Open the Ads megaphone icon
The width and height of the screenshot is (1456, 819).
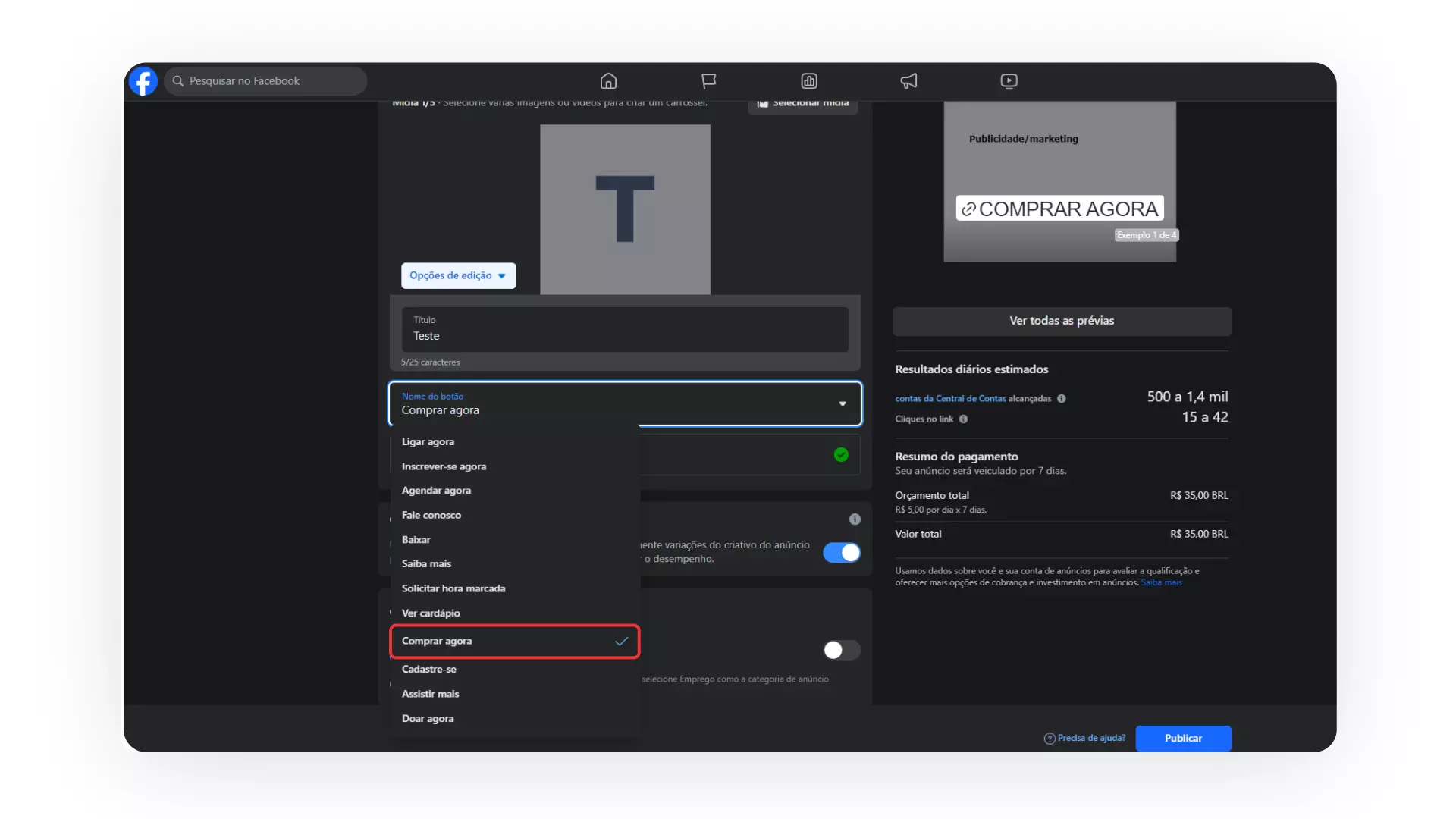pyautogui.click(x=908, y=81)
